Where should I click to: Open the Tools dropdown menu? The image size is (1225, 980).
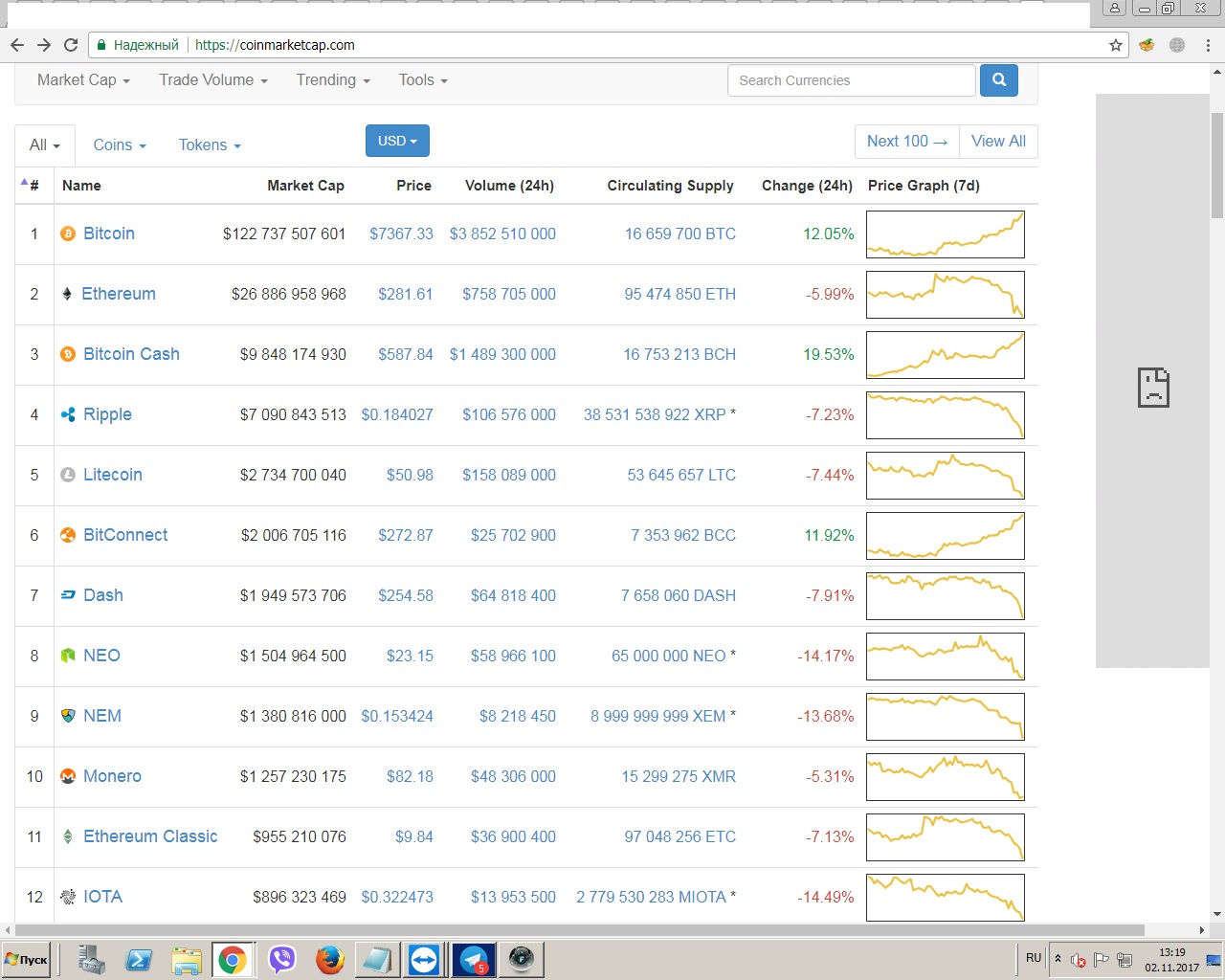click(x=423, y=80)
